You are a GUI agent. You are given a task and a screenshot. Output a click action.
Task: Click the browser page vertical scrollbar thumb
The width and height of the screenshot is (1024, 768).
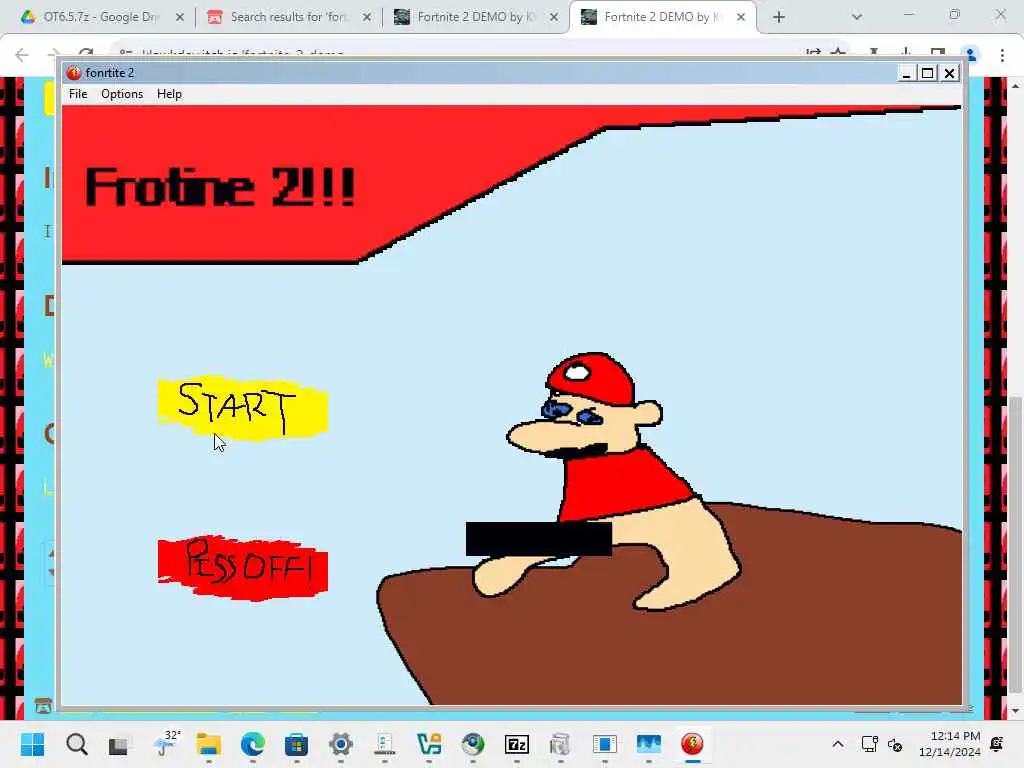pyautogui.click(x=1015, y=545)
